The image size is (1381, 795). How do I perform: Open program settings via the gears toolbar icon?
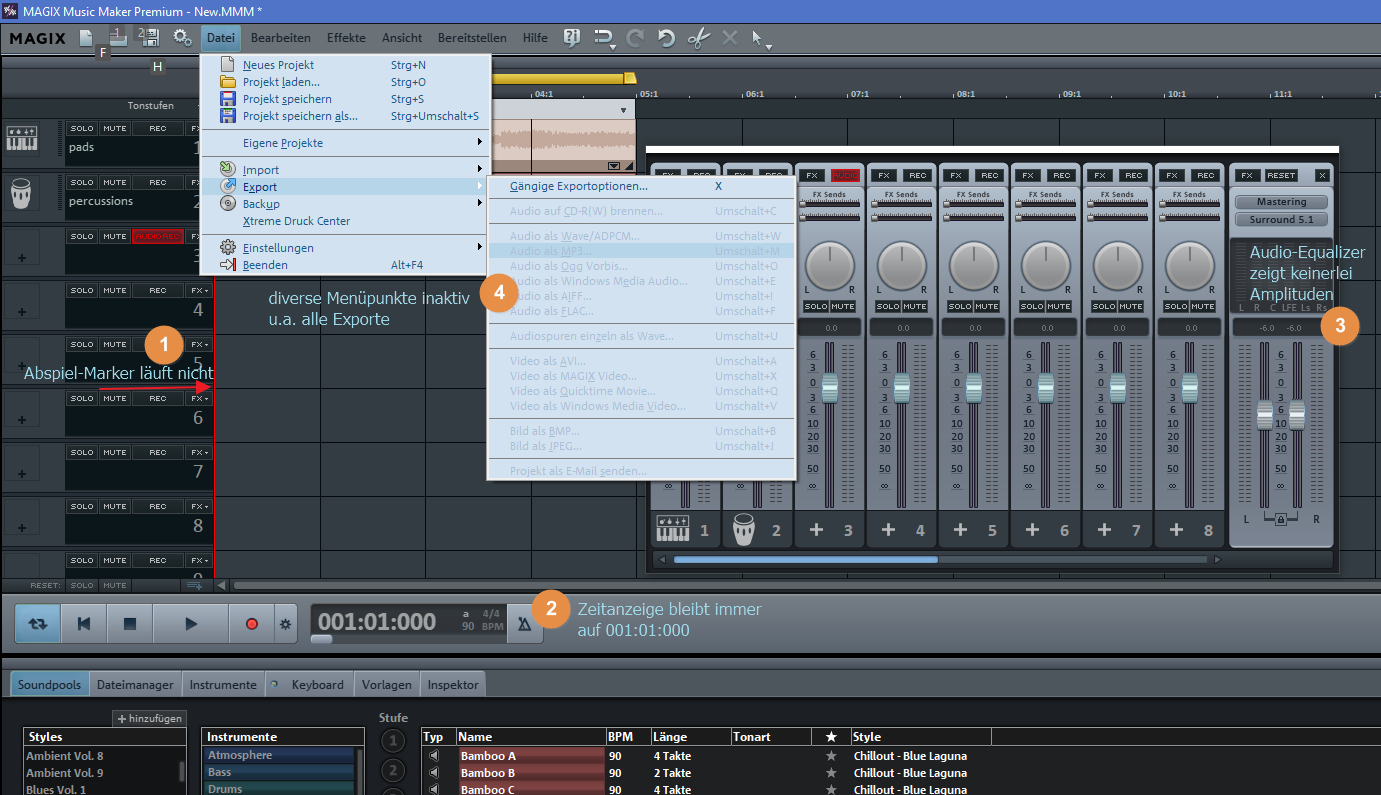pos(182,38)
